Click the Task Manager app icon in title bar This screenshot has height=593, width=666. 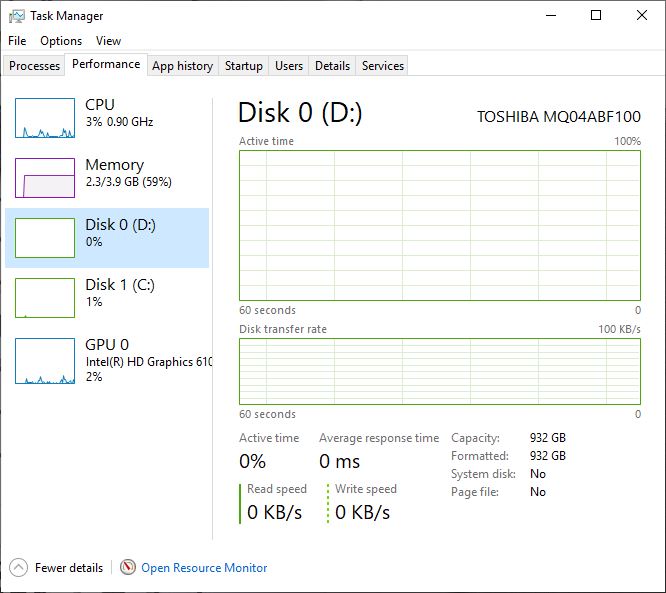tap(16, 16)
